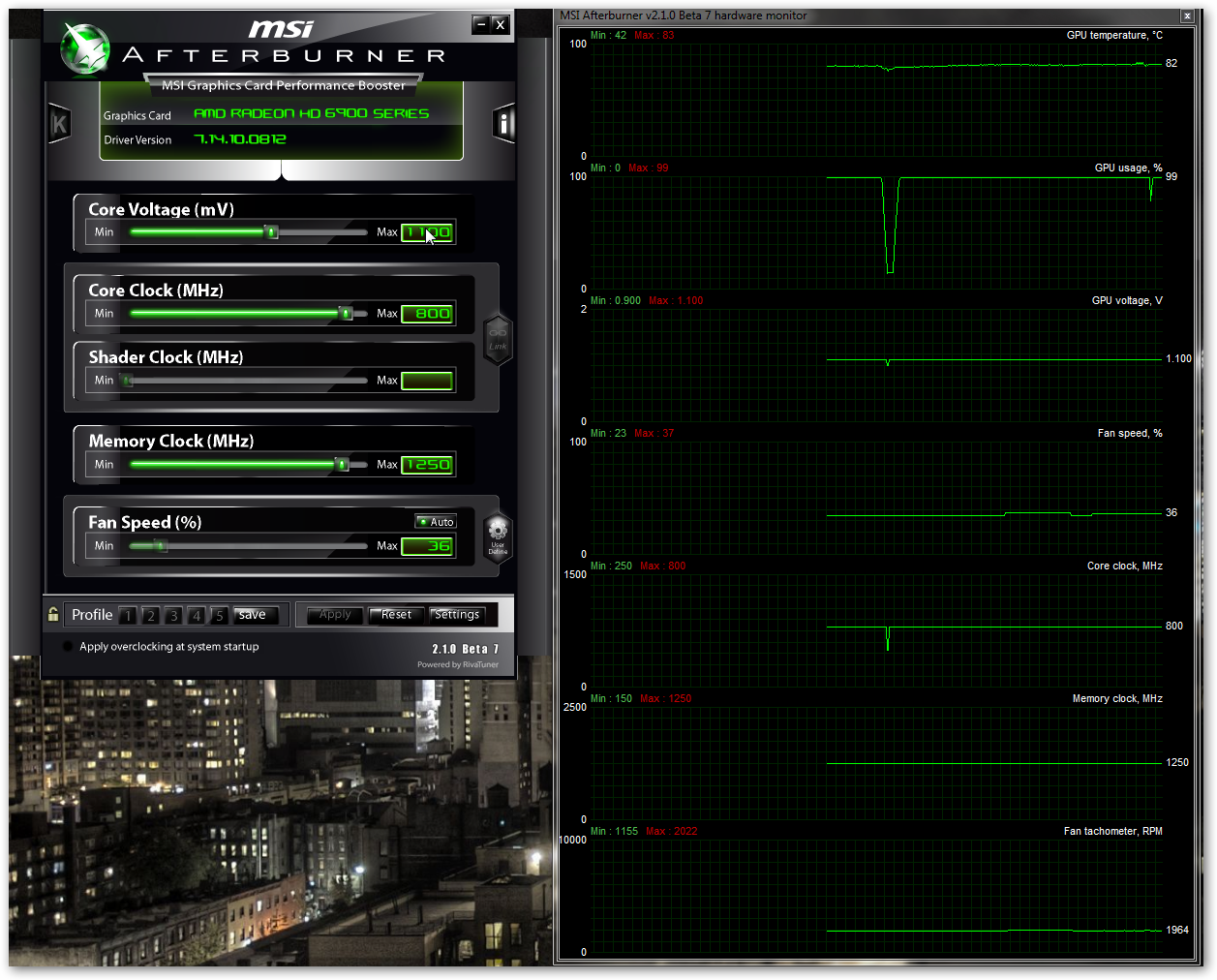The height and width of the screenshot is (980, 1217).
Task: Click the Core Voltage value field 1100
Action: point(427,232)
